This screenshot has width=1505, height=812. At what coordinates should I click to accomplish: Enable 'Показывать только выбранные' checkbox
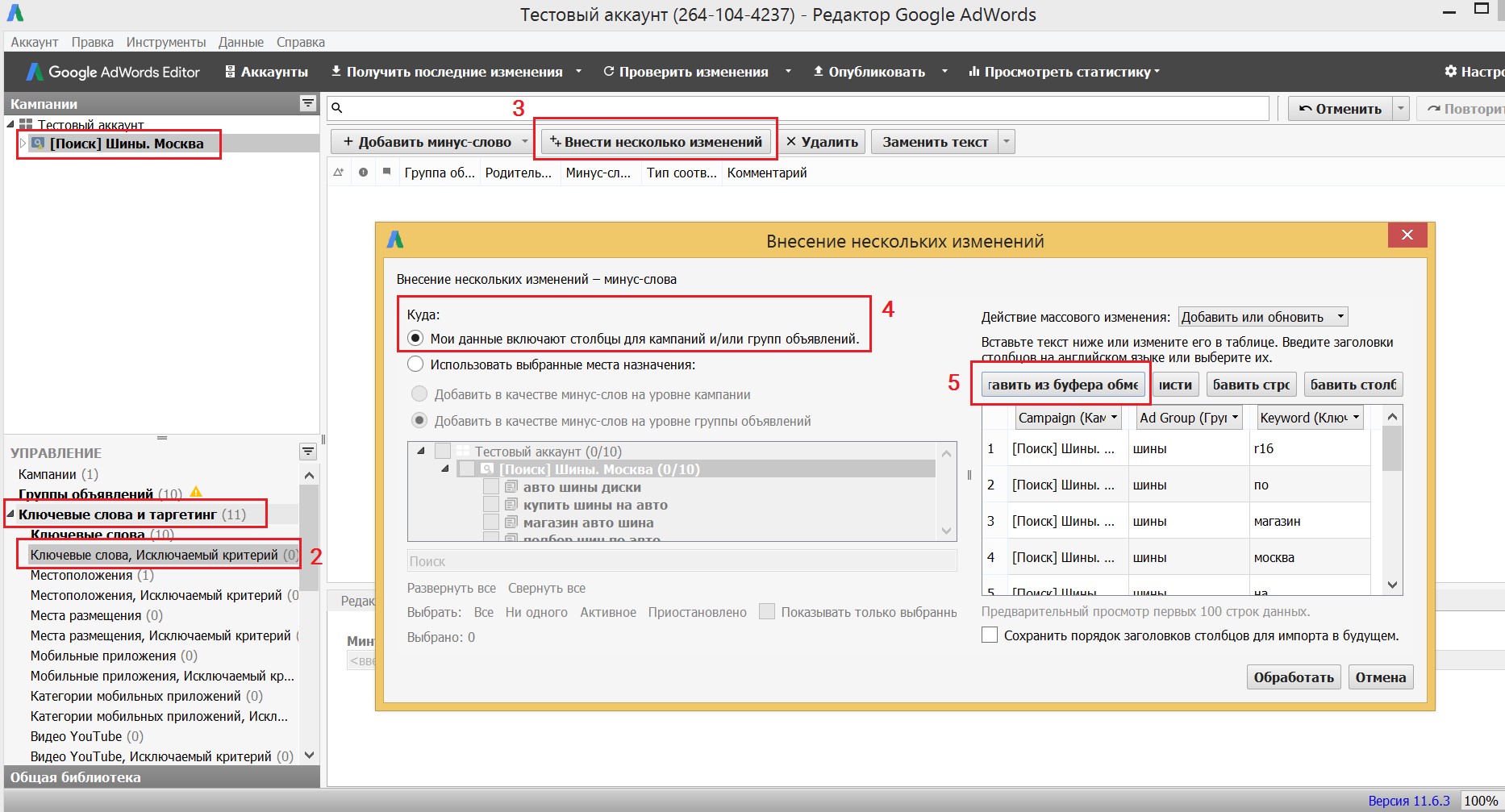(767, 611)
